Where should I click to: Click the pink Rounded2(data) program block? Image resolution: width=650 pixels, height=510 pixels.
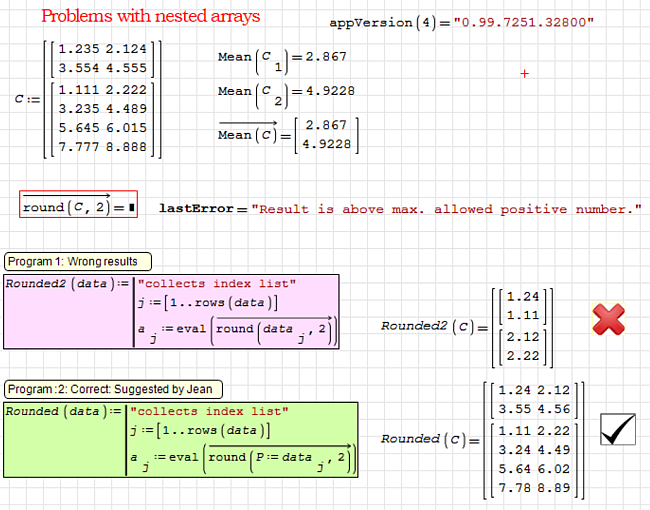pos(172,311)
